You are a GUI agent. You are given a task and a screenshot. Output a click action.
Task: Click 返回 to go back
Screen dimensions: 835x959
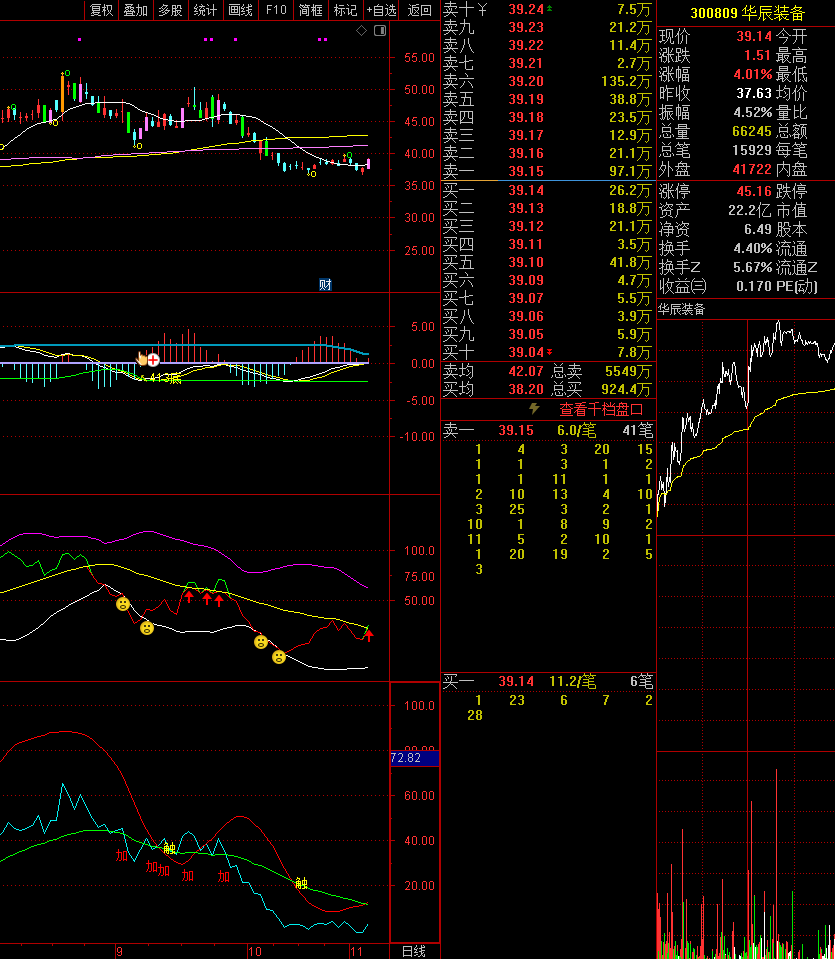(x=420, y=10)
